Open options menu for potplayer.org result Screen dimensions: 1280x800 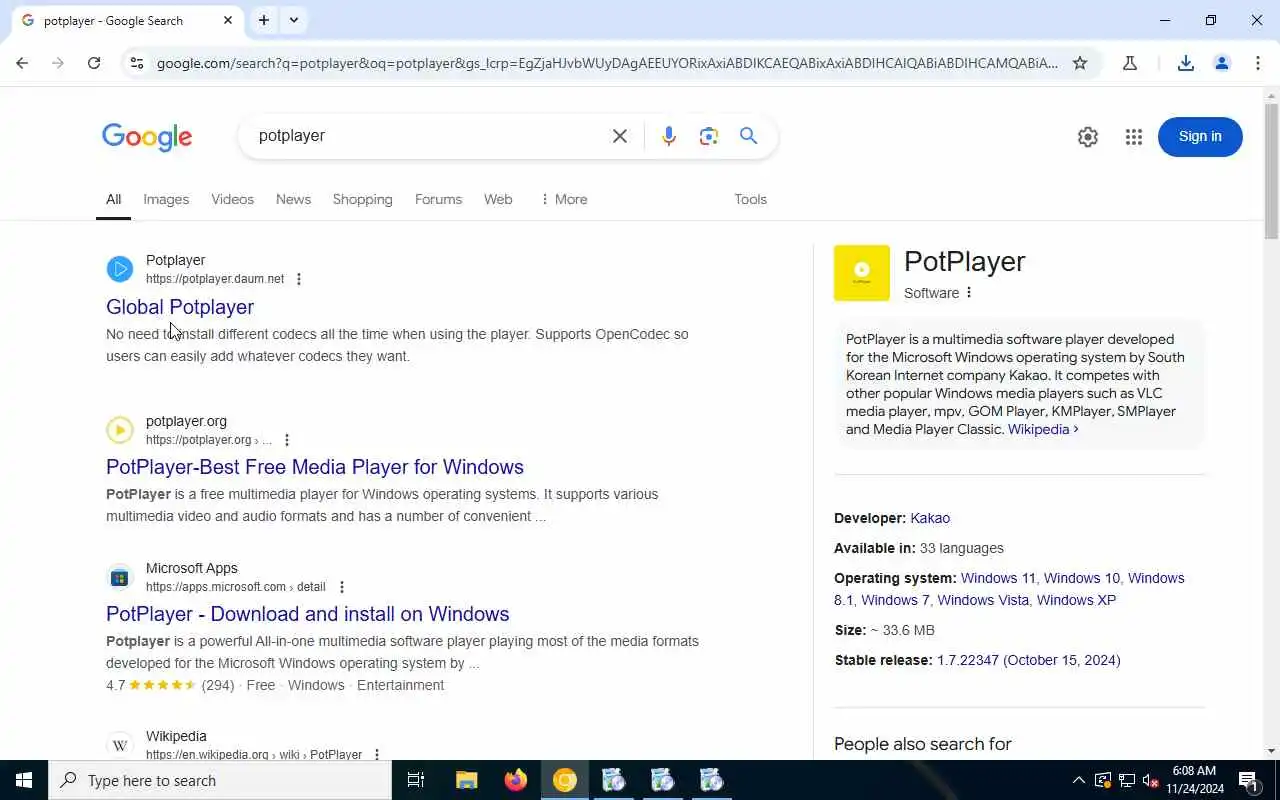[x=287, y=440]
